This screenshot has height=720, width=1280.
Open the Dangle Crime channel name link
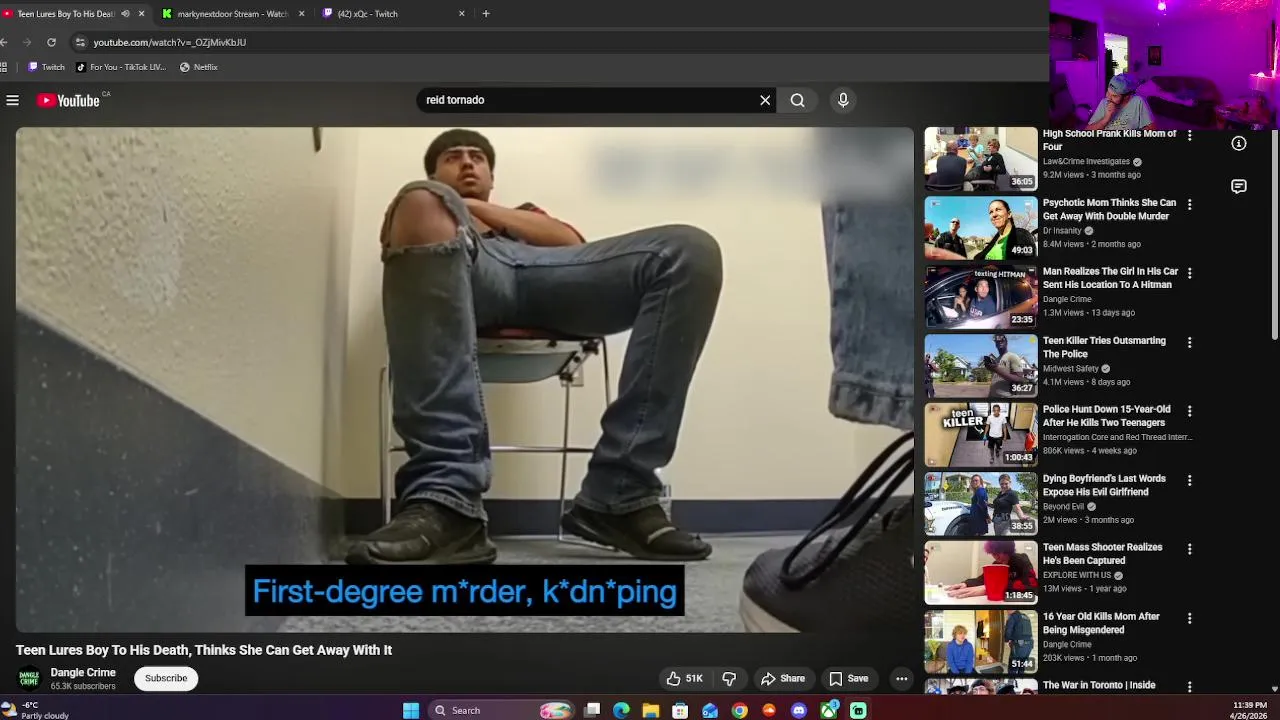point(83,673)
